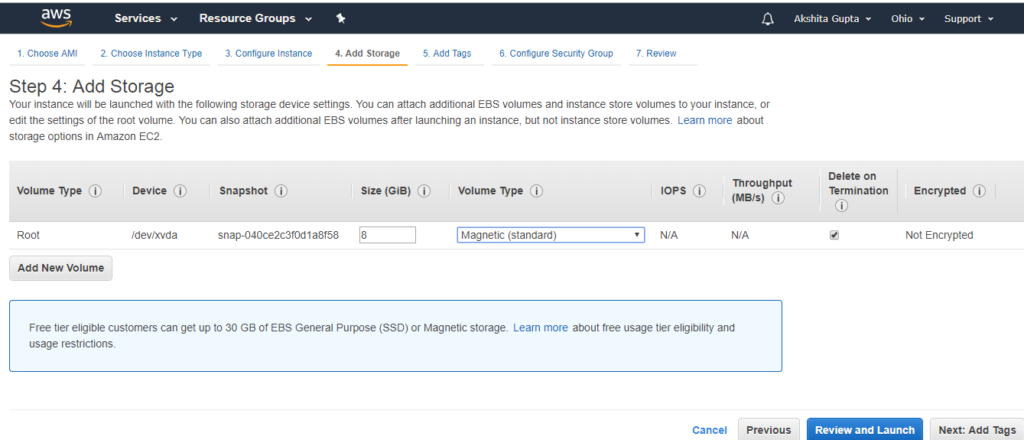Open Learn more about storage options link

point(705,121)
